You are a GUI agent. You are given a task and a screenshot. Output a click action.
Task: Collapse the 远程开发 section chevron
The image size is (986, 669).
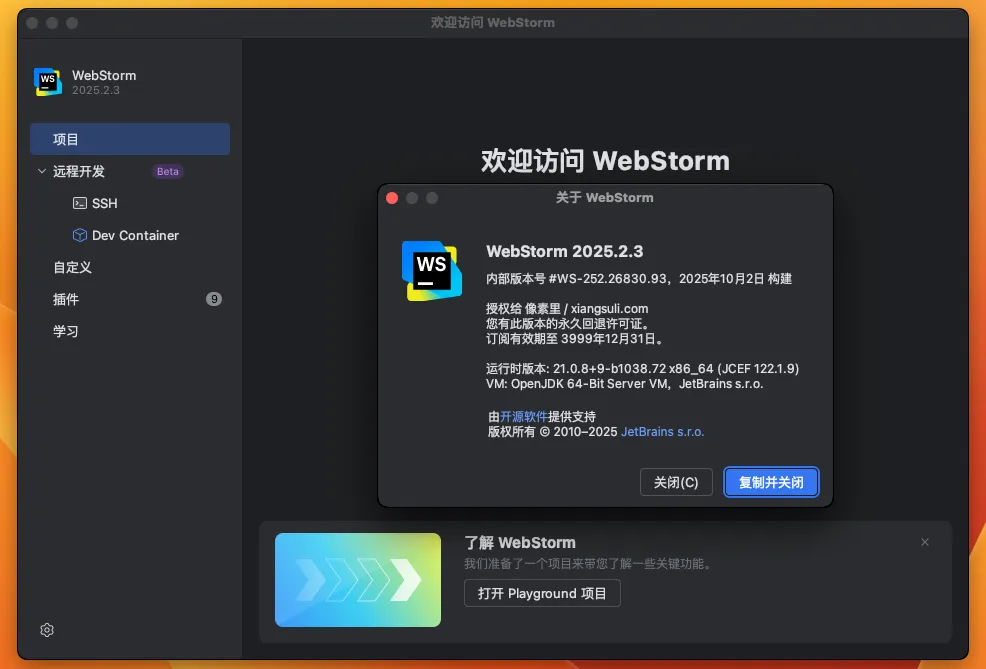click(42, 171)
